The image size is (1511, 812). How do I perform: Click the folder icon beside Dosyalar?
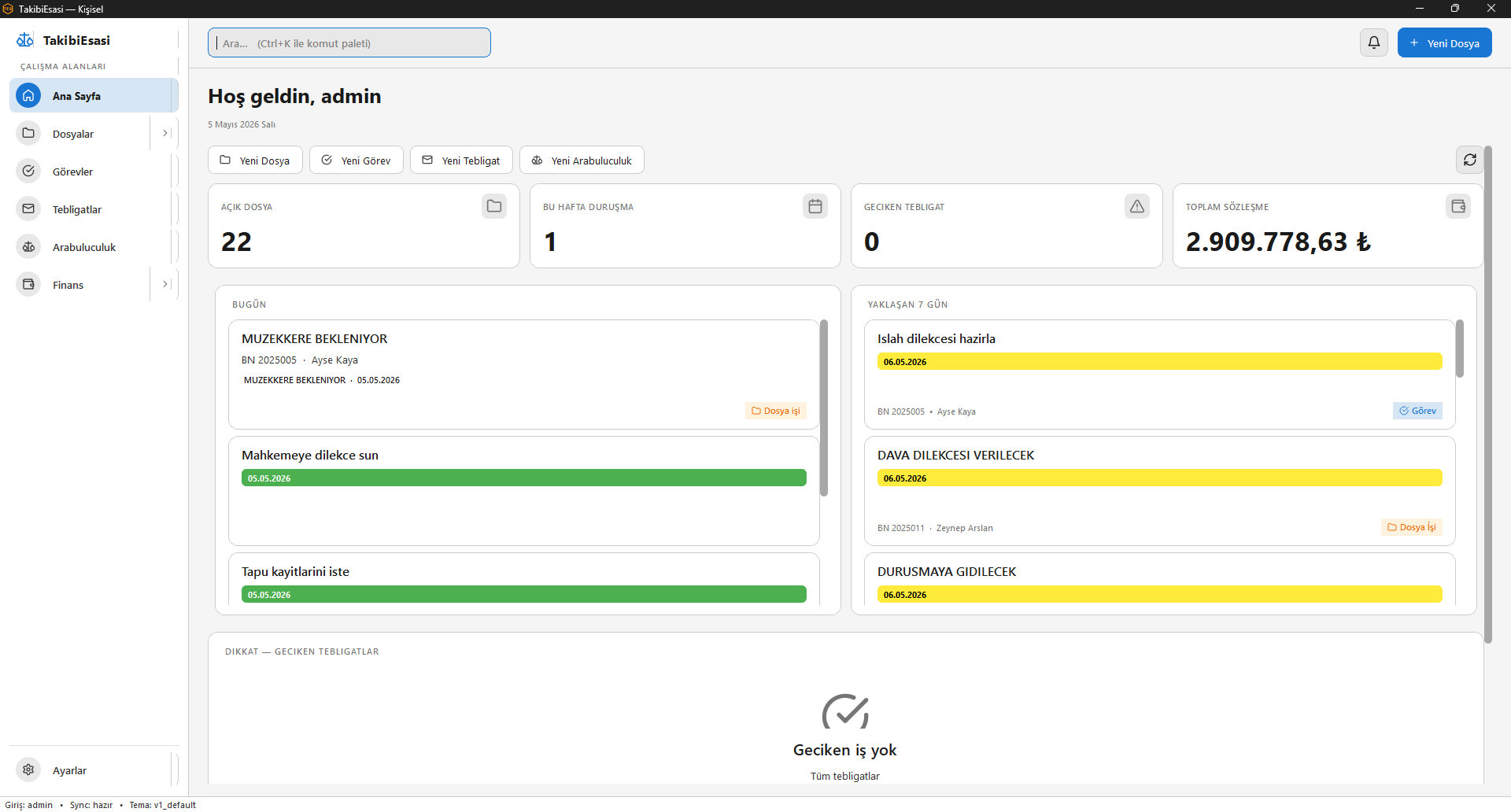tap(28, 134)
